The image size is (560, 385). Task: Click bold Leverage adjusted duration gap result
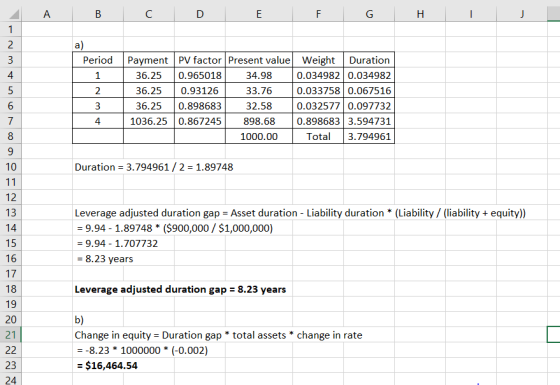180,289
